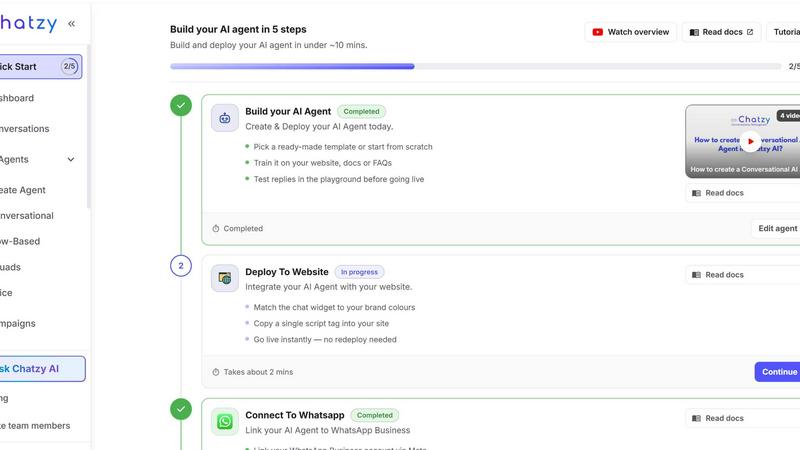This screenshot has width=800, height=450.
Task: Click Deploy To Website globe icon
Action: 225,278
